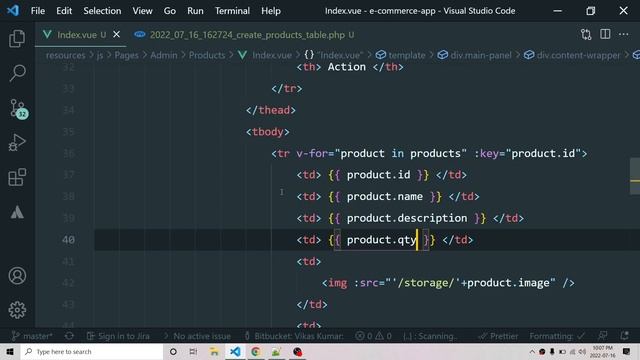Image resolution: width=640 pixels, height=360 pixels.
Task: Expand resources breadcrumb segment
Action: 65,55
